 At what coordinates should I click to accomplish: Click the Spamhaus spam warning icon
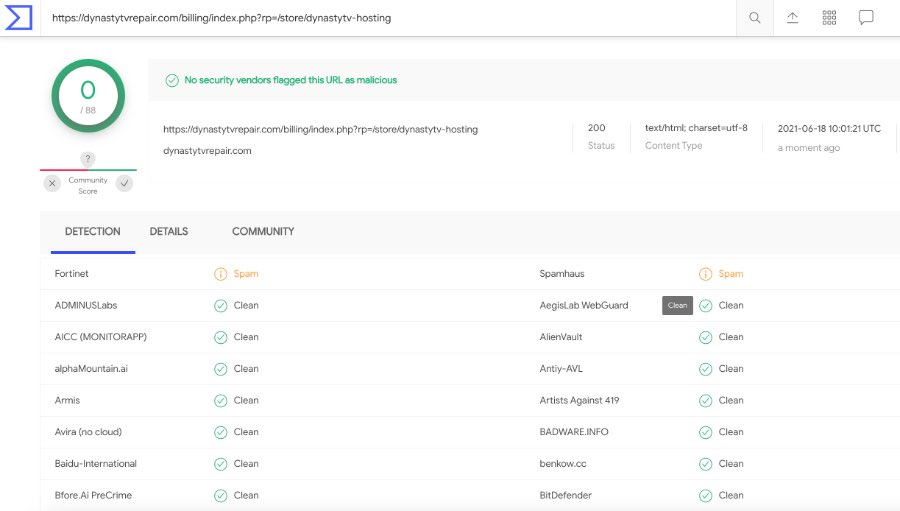(x=705, y=274)
